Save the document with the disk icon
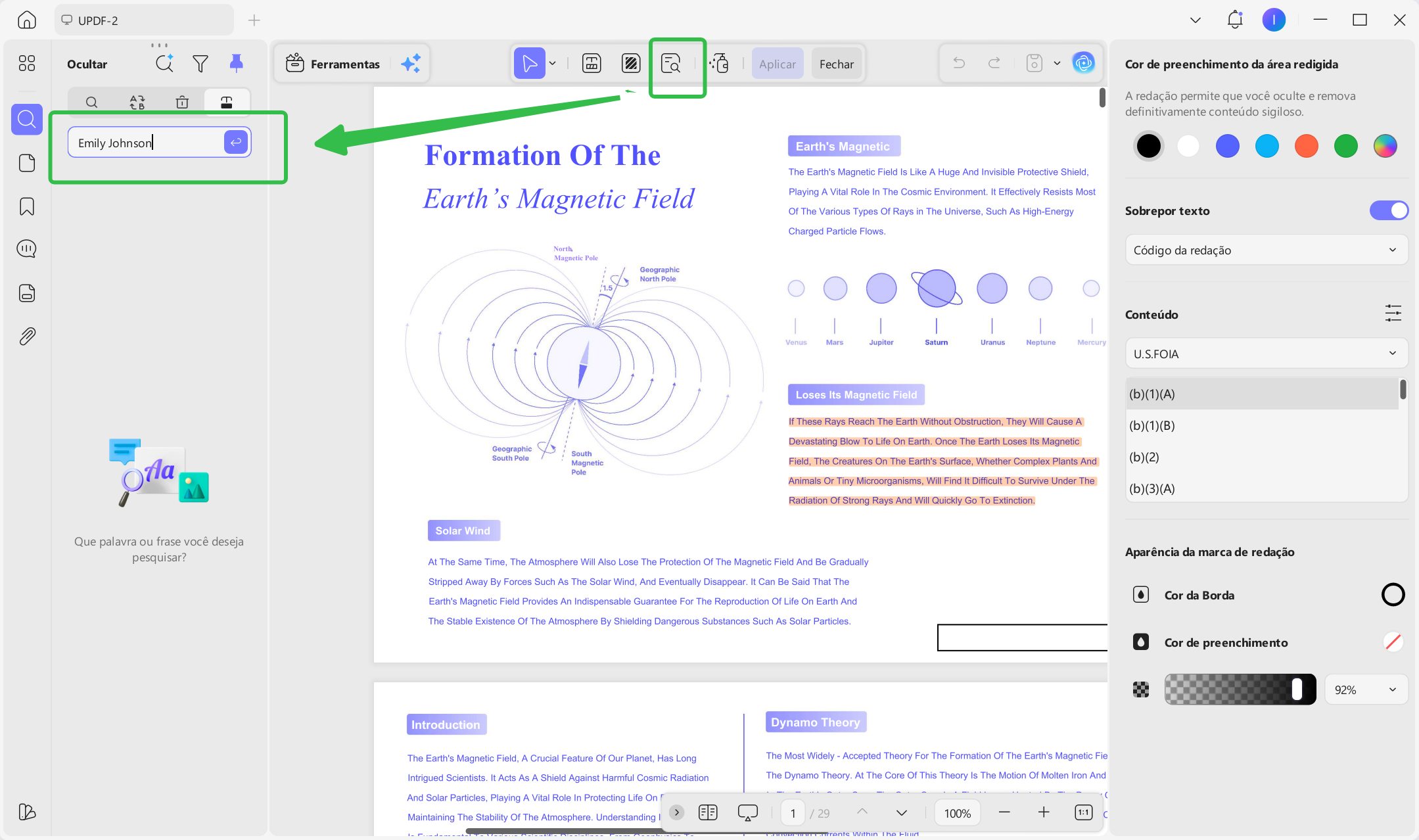 tap(1035, 63)
